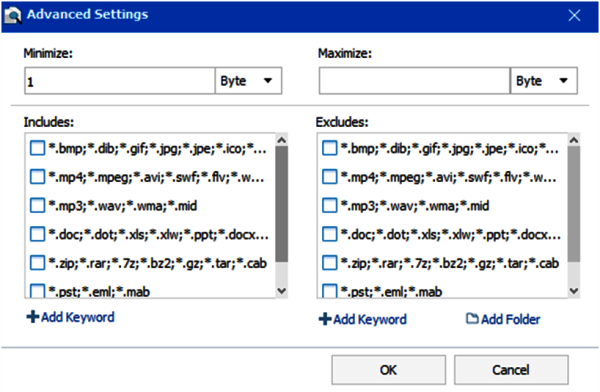Click the empty Maximize size input field

tap(414, 81)
